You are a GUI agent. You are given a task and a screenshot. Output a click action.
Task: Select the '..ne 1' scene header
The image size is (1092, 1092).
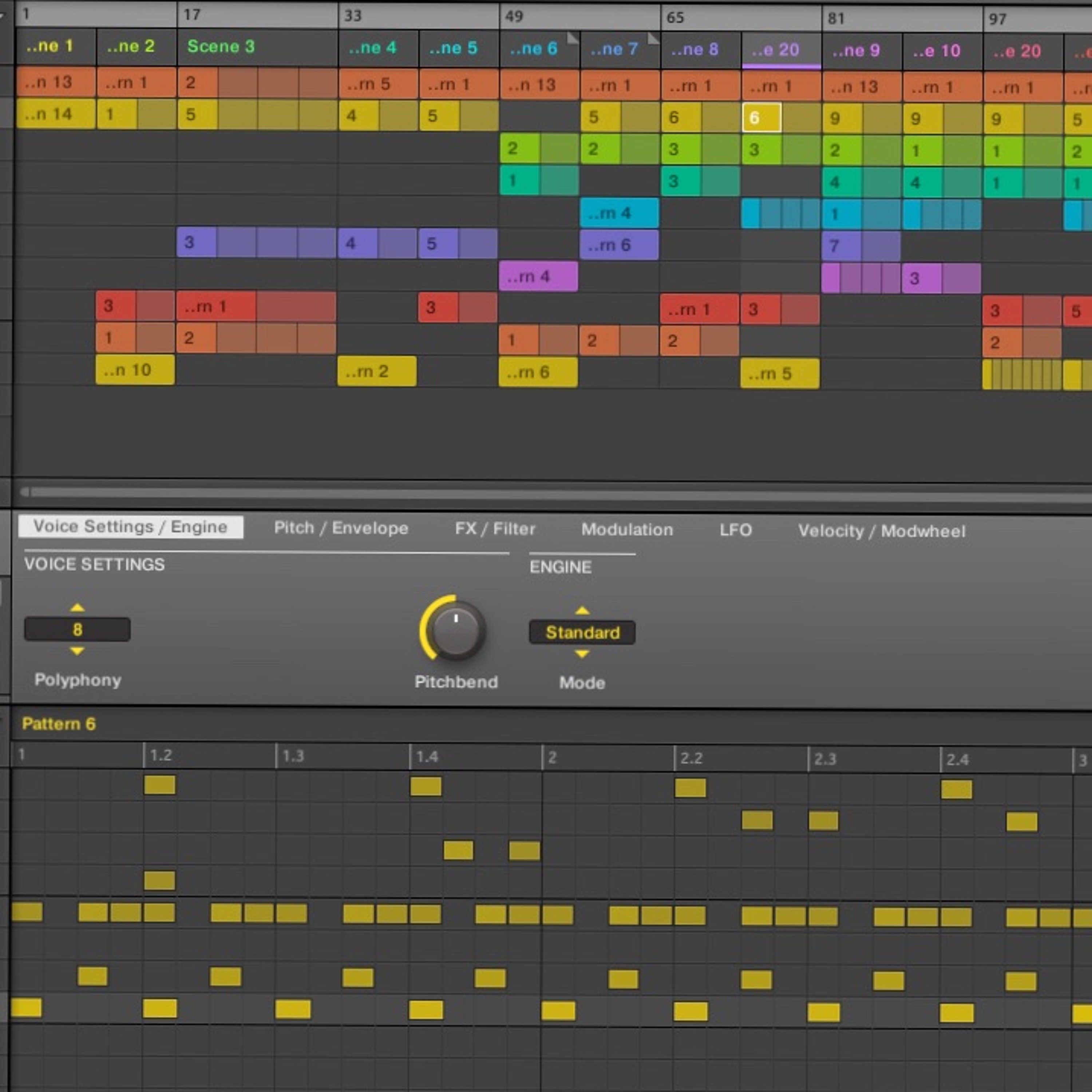click(x=55, y=46)
